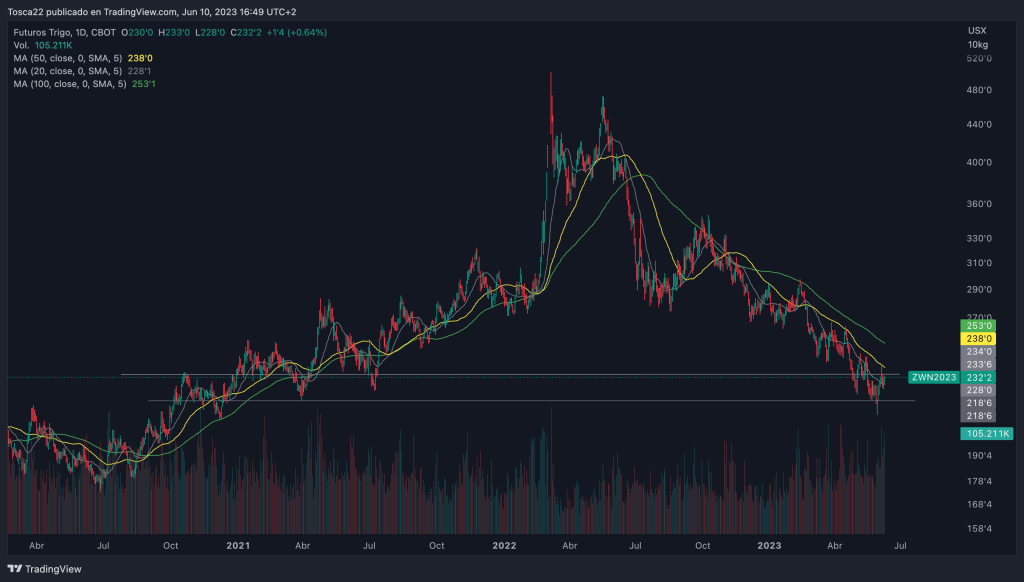The height and width of the screenshot is (582, 1024).
Task: Click the 2022 marker on the time axis
Action: coord(504,546)
